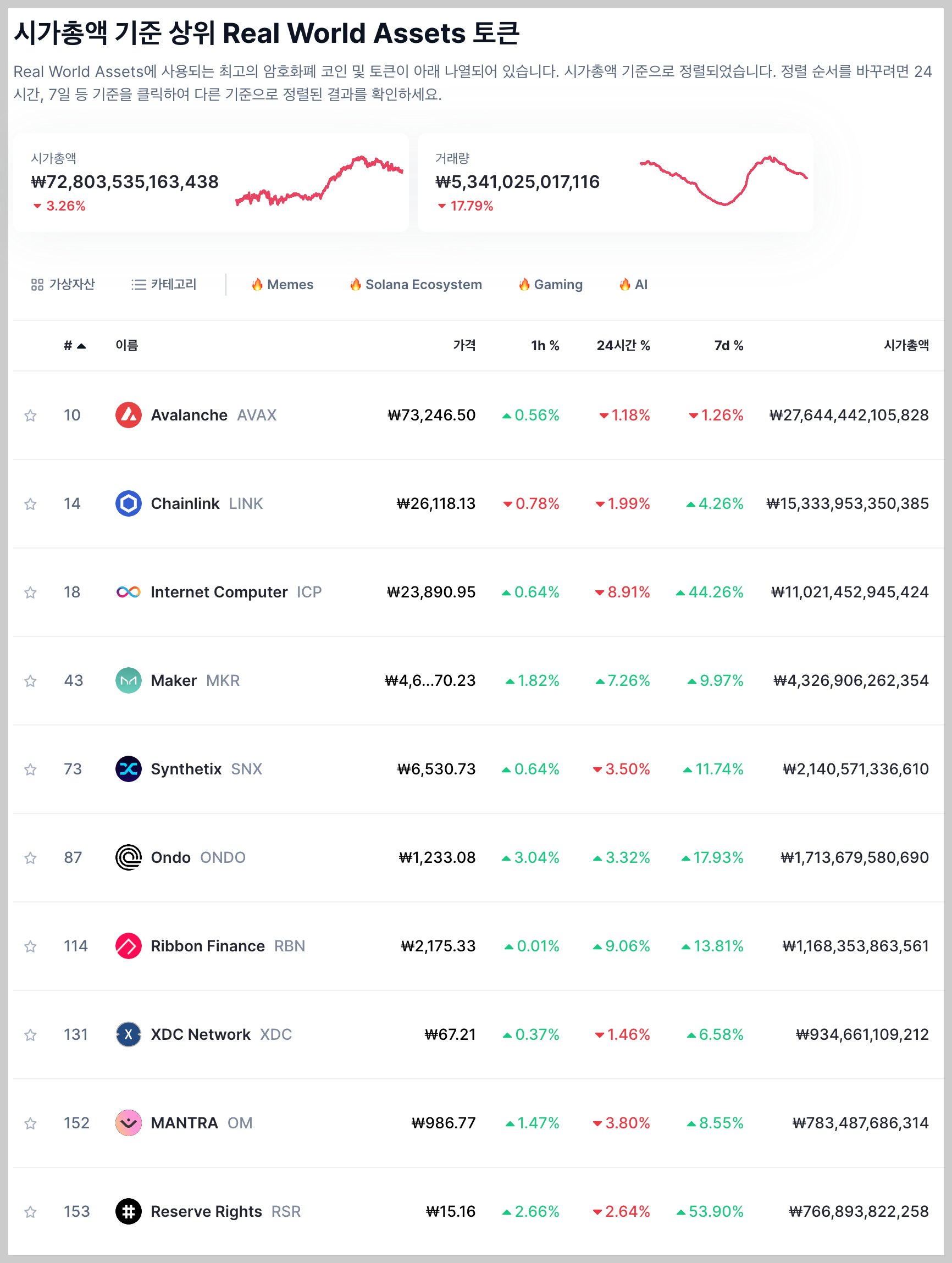The height and width of the screenshot is (1263, 952).
Task: Favorite MANTRA with the star
Action: (30, 1123)
